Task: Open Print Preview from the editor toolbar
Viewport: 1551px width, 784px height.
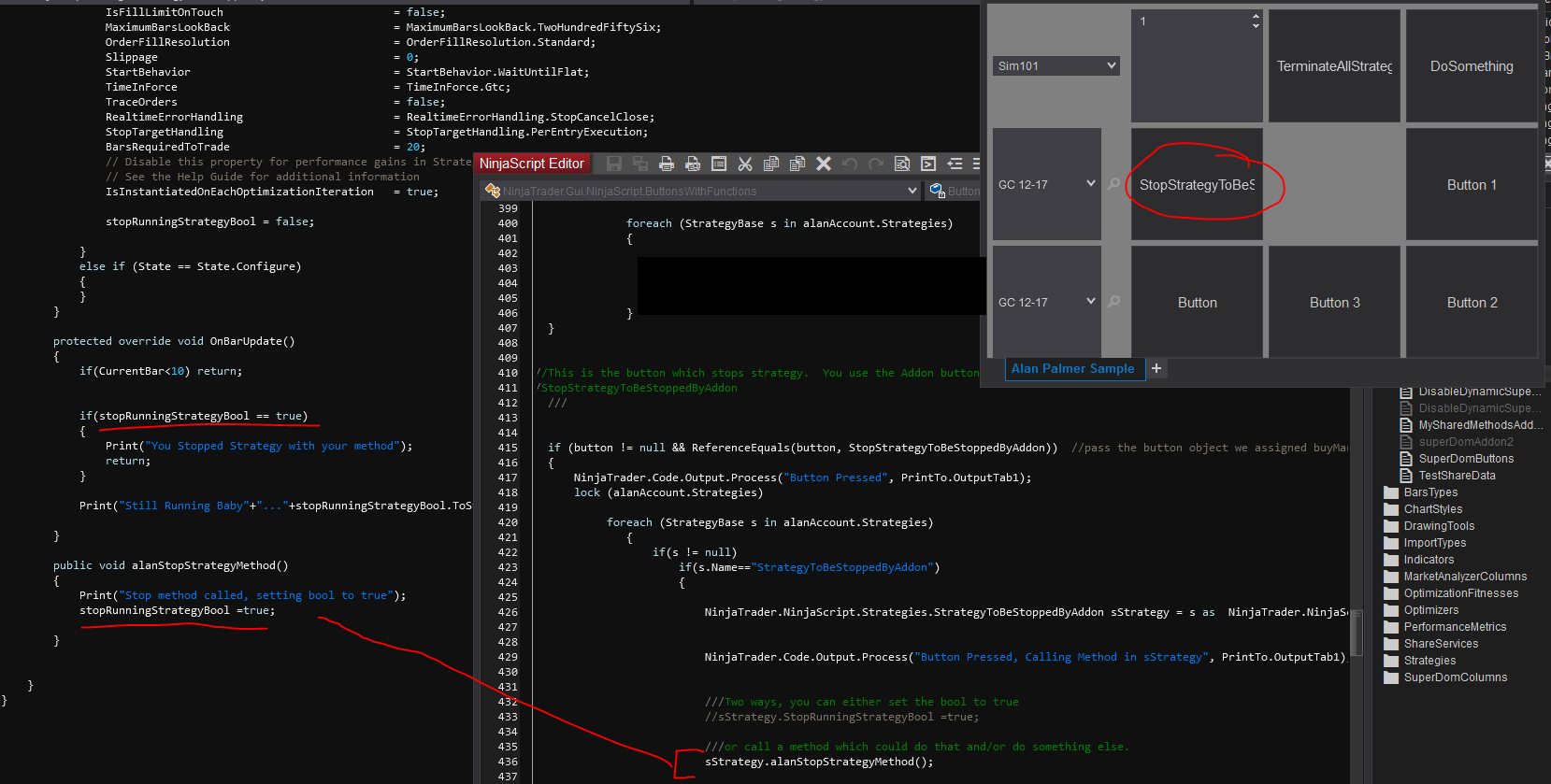Action: 693,164
